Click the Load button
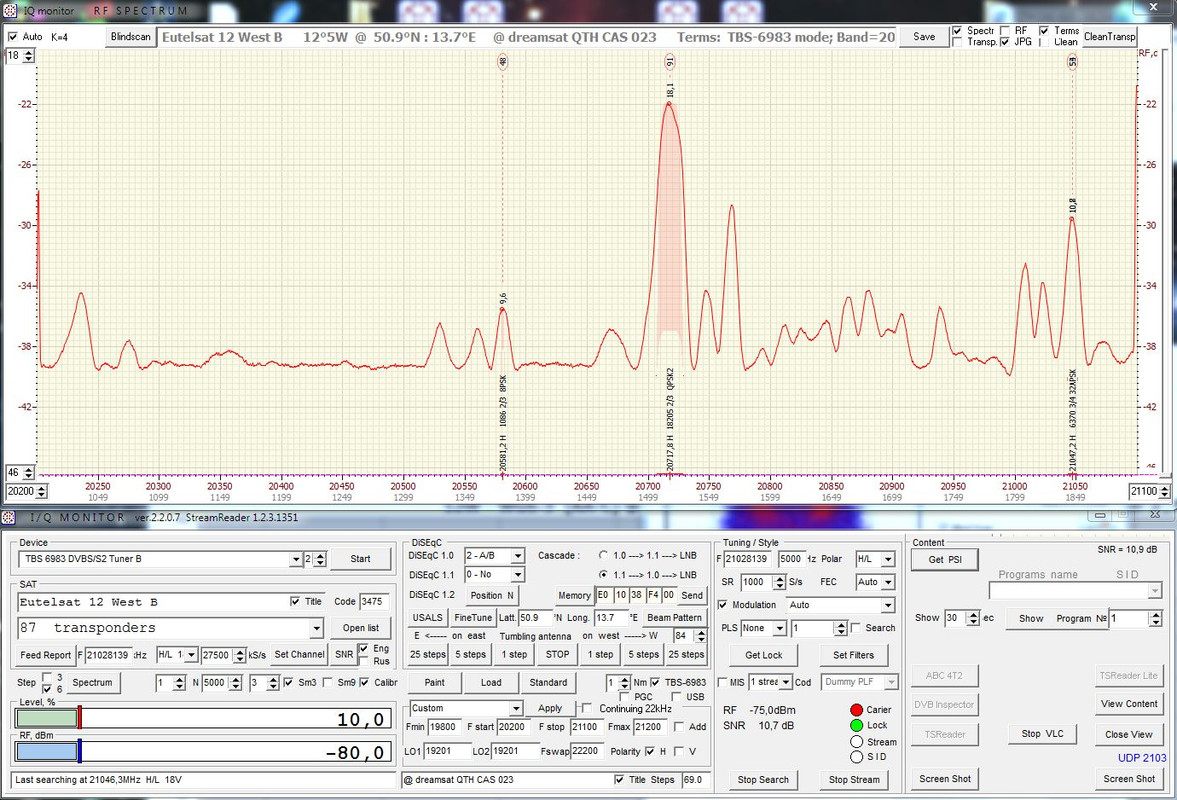Viewport: 1177px width, 800px height. 491,683
